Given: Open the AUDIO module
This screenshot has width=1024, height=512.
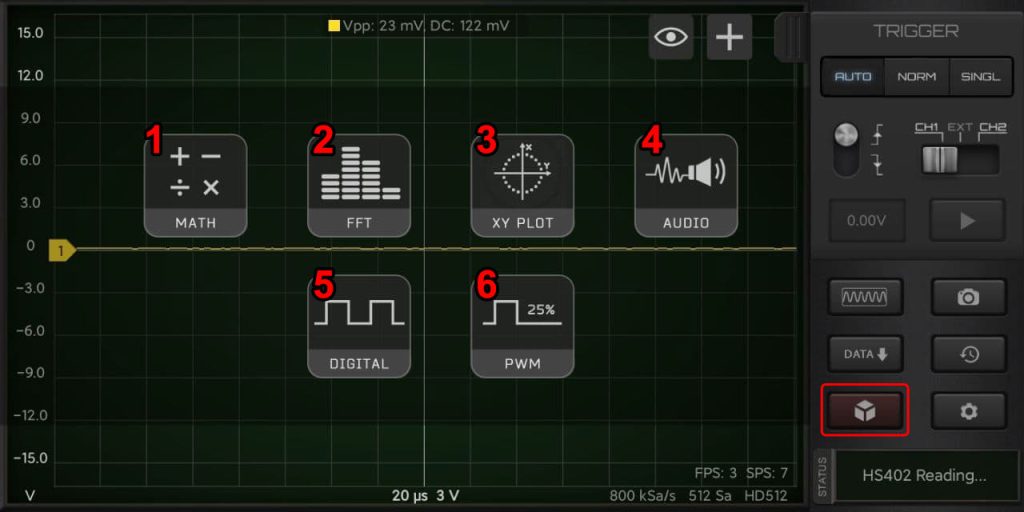Looking at the screenshot, I should click(x=686, y=185).
